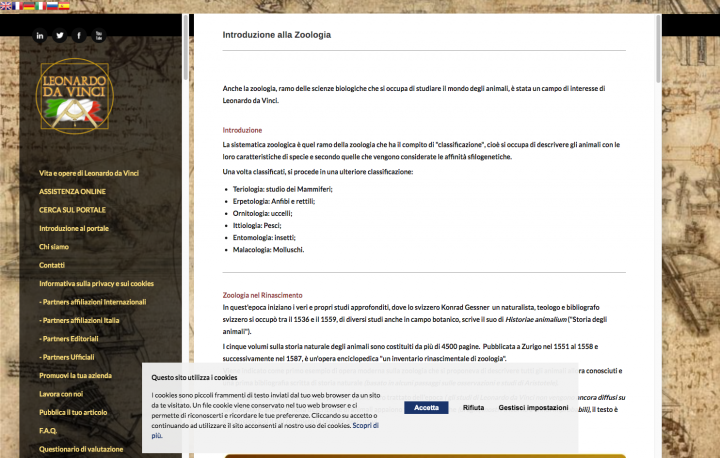Open the Twitter social icon
The height and width of the screenshot is (458, 720).
[60, 35]
